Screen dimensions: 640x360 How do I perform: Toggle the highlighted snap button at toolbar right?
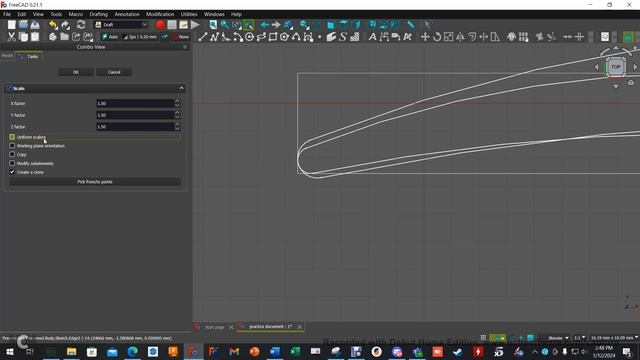628,37
